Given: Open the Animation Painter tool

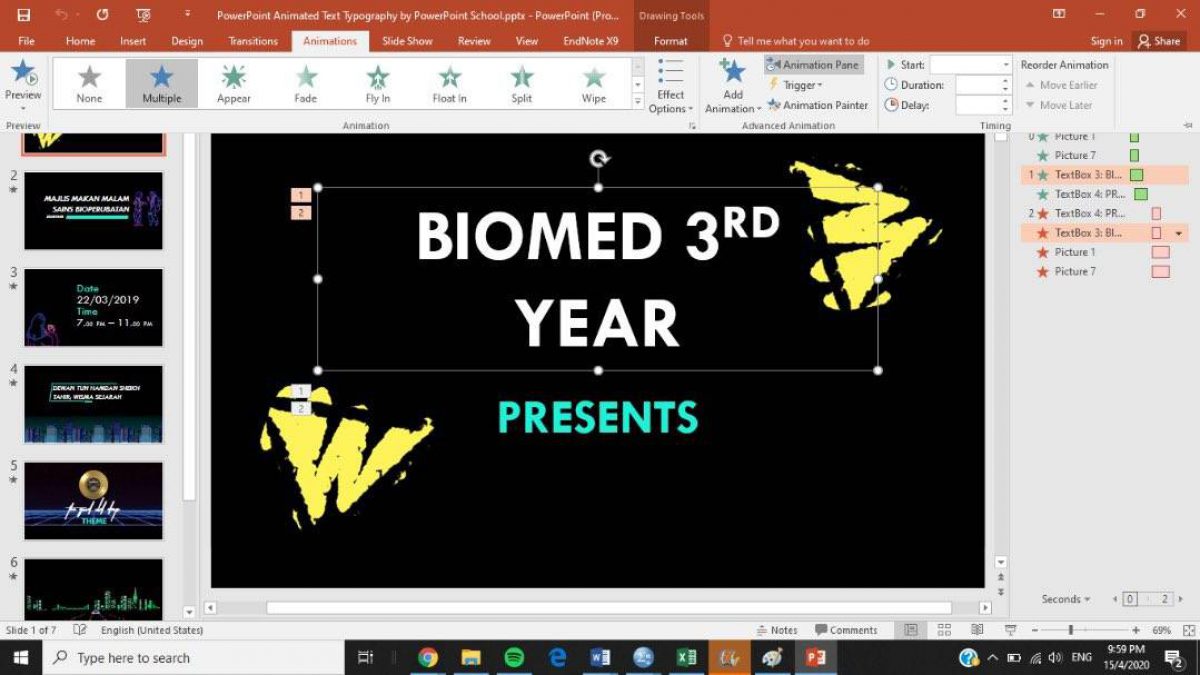Looking at the screenshot, I should click(x=817, y=105).
